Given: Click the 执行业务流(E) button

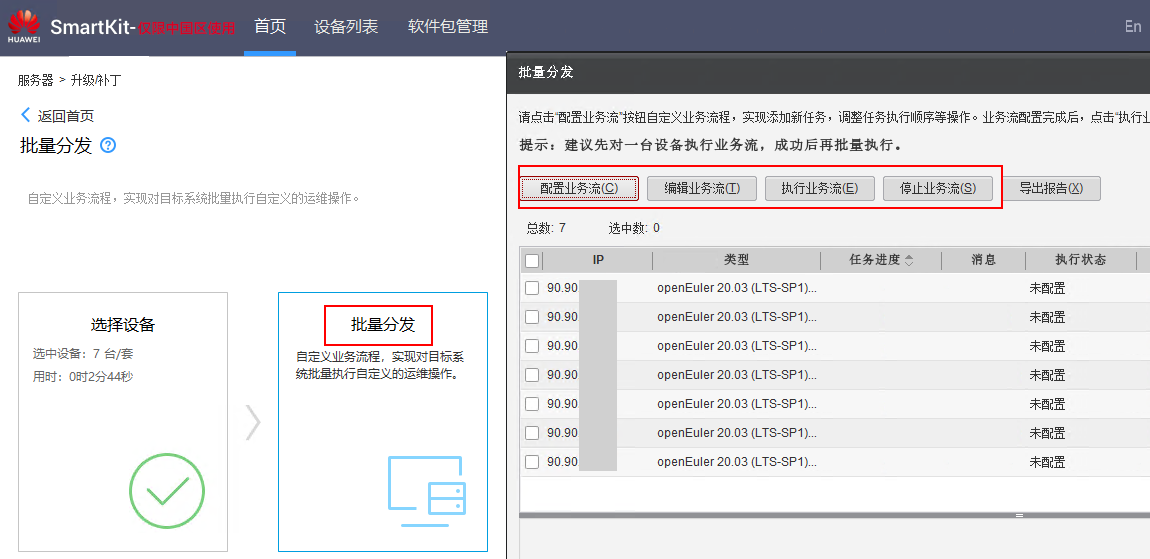Looking at the screenshot, I should 820,188.
